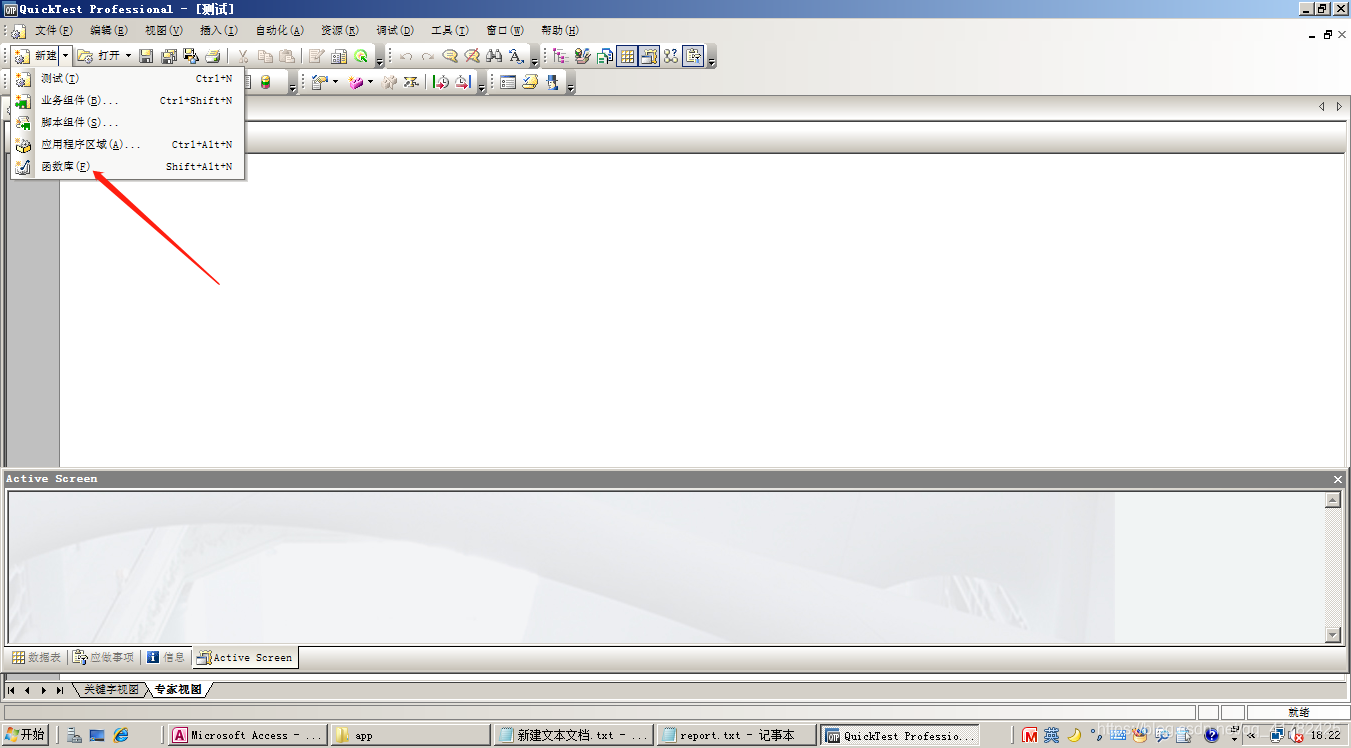The width and height of the screenshot is (1351, 748).
Task: Click last-tab navigation arrow at bottom
Action: 60,690
